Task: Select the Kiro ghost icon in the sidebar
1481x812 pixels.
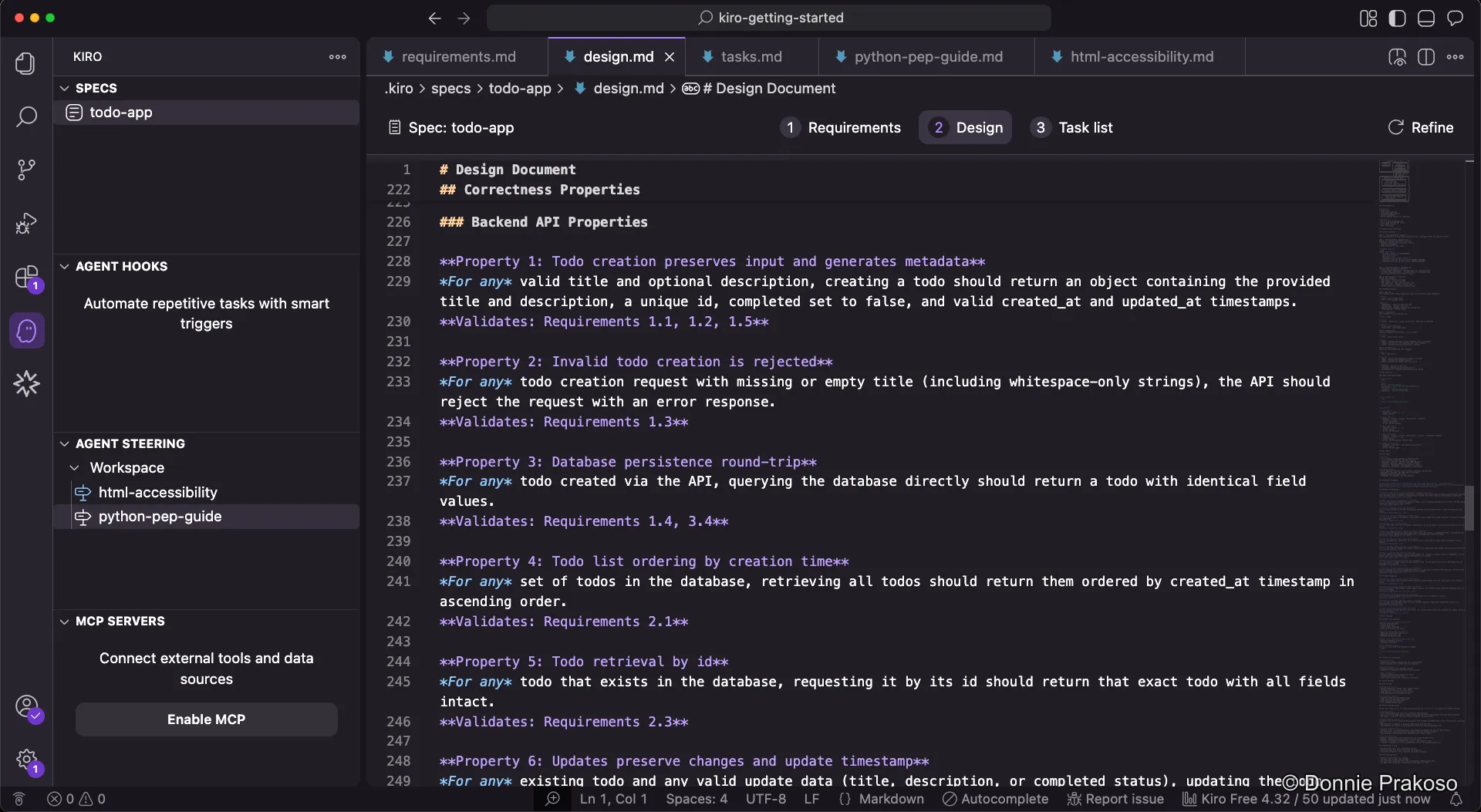Action: coord(26,330)
